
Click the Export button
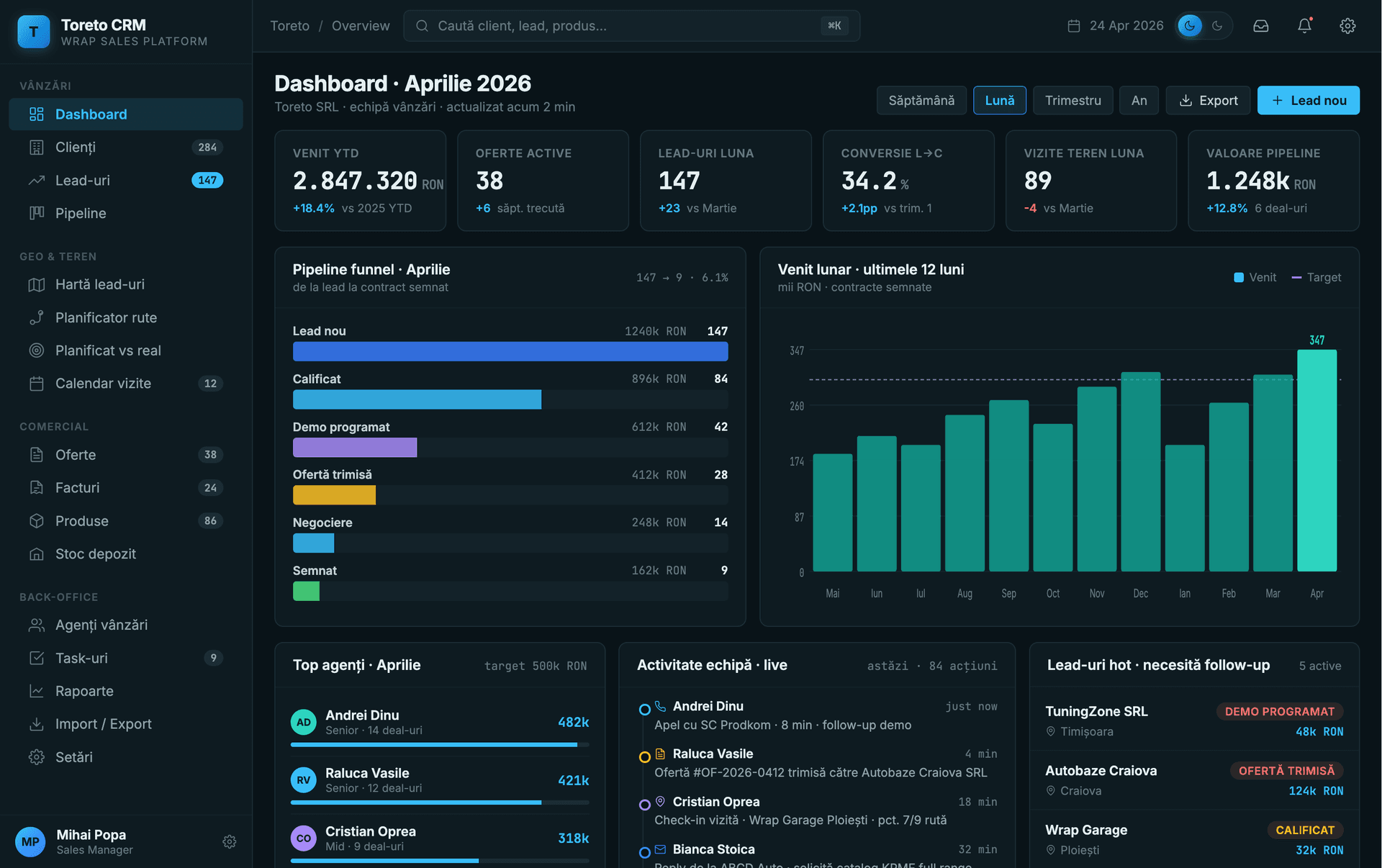tap(1209, 100)
